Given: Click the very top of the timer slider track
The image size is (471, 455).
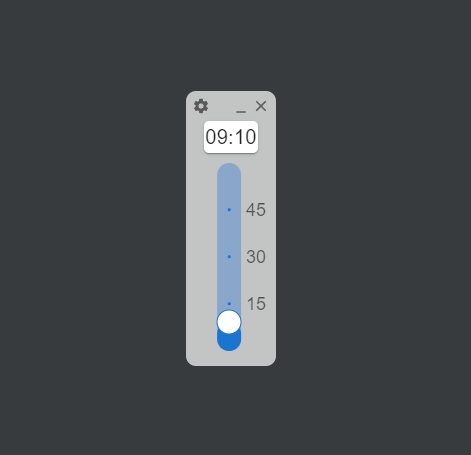Looking at the screenshot, I should pyautogui.click(x=229, y=166).
